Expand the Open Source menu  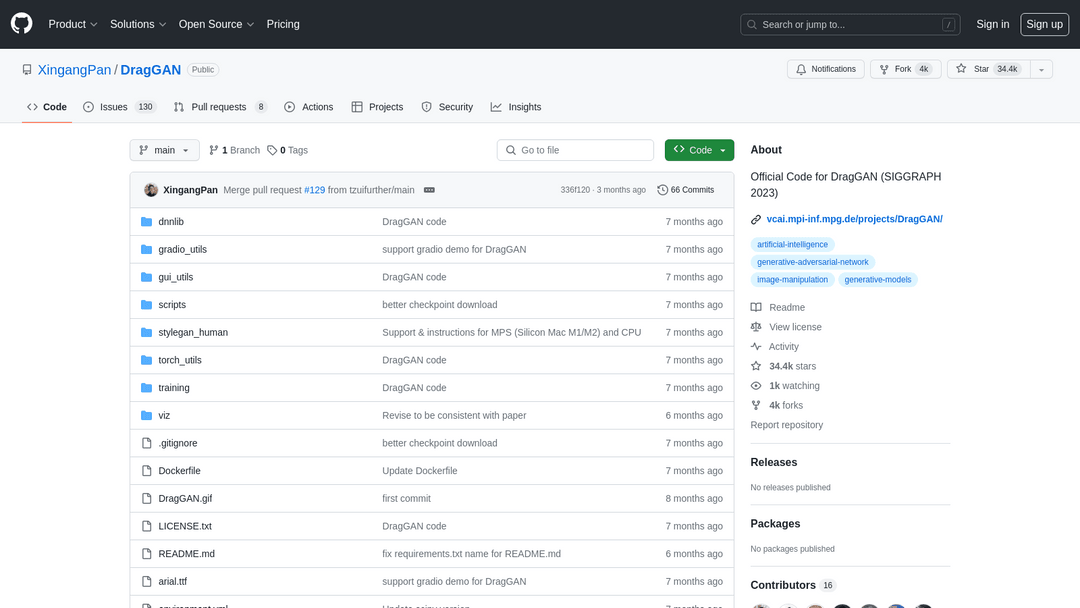(x=216, y=24)
